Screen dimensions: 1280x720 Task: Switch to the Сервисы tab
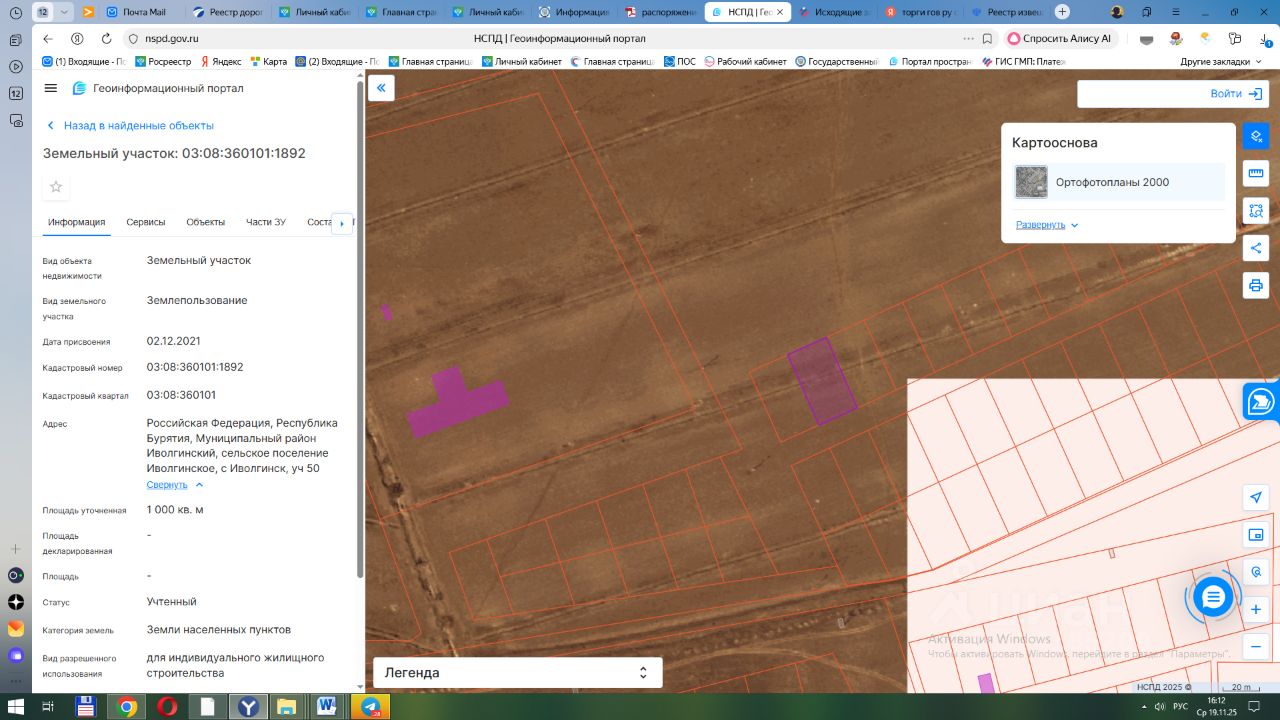coord(146,222)
